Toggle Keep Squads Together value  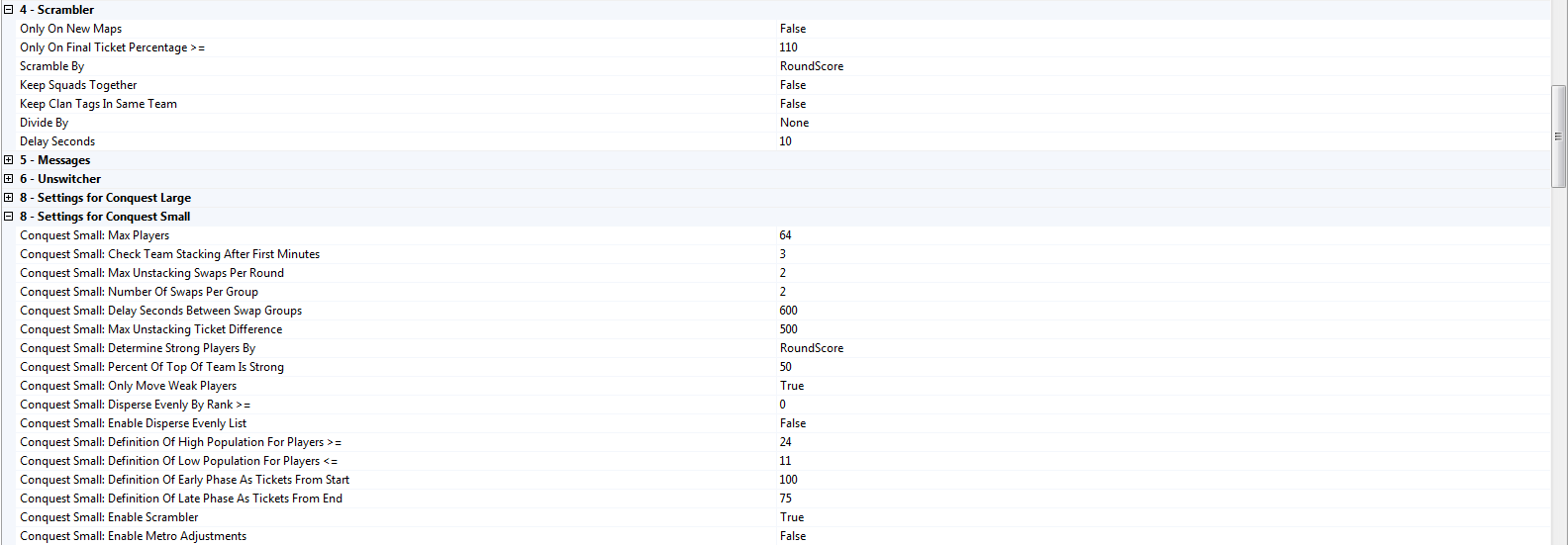[x=793, y=85]
